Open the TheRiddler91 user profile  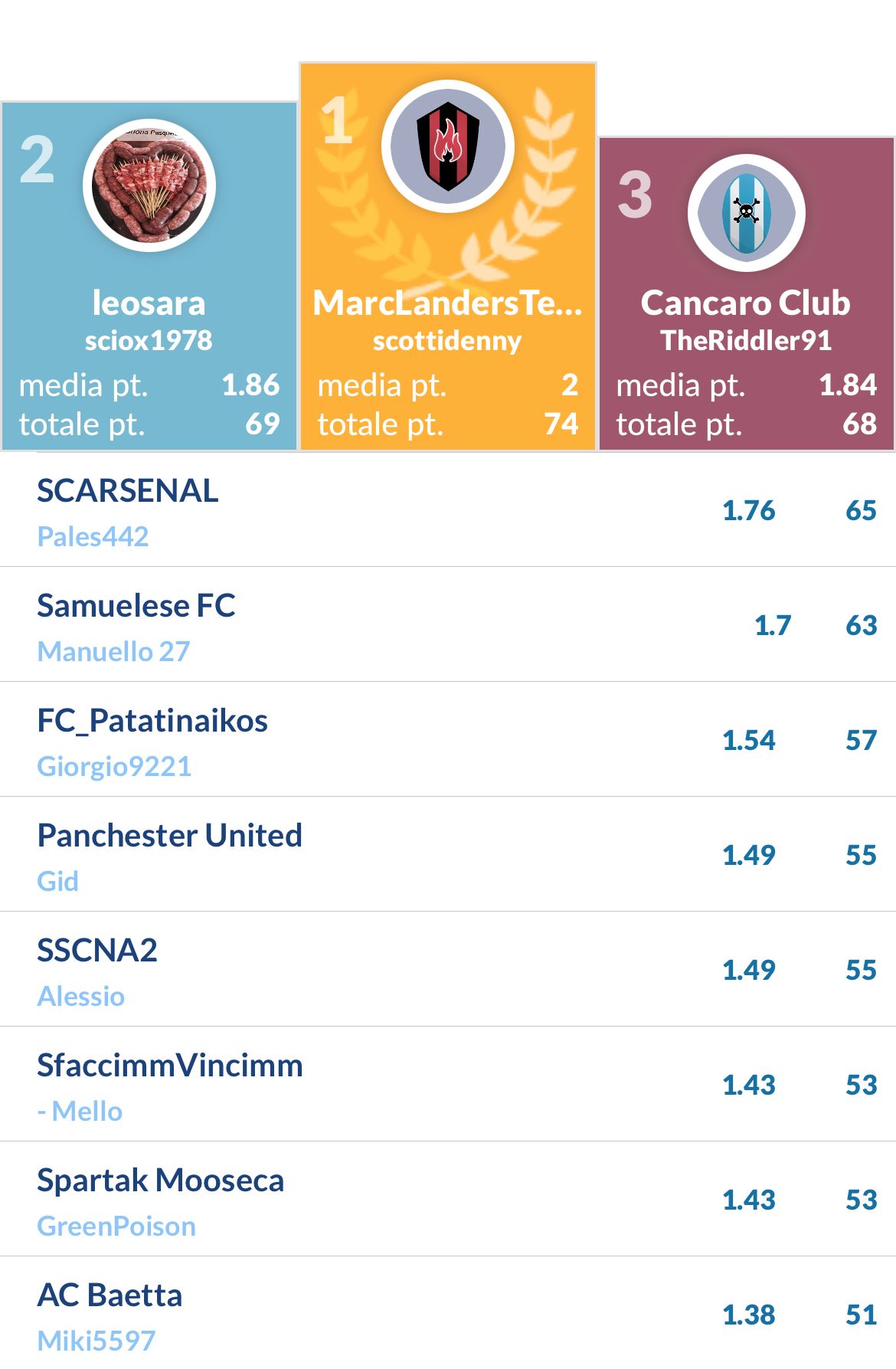[747, 341]
